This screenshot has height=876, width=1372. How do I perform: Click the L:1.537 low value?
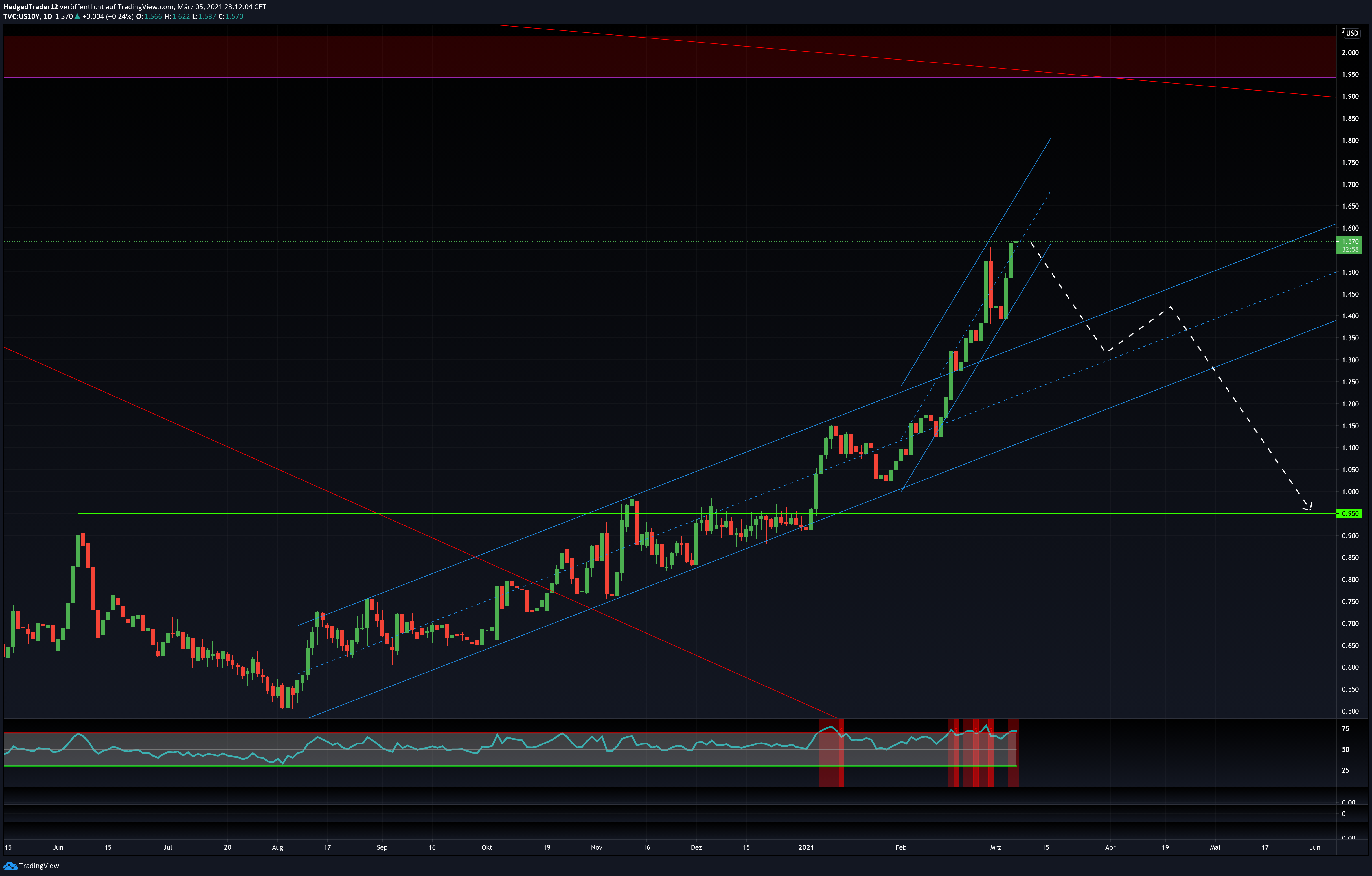pos(204,17)
